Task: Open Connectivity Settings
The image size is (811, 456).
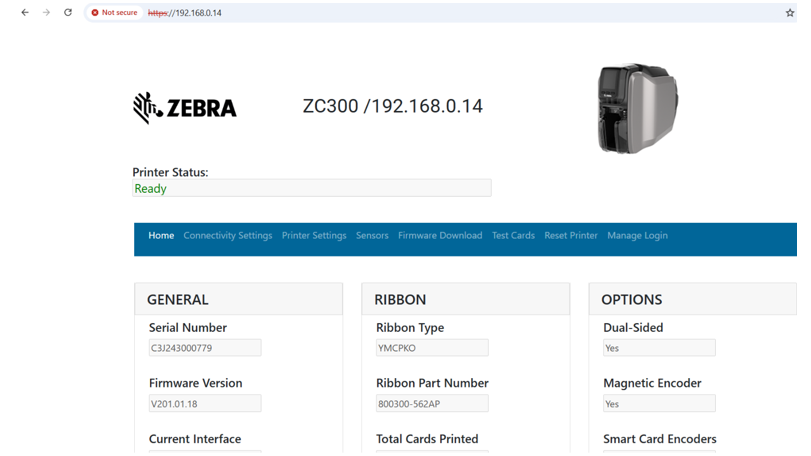Action: pos(227,236)
